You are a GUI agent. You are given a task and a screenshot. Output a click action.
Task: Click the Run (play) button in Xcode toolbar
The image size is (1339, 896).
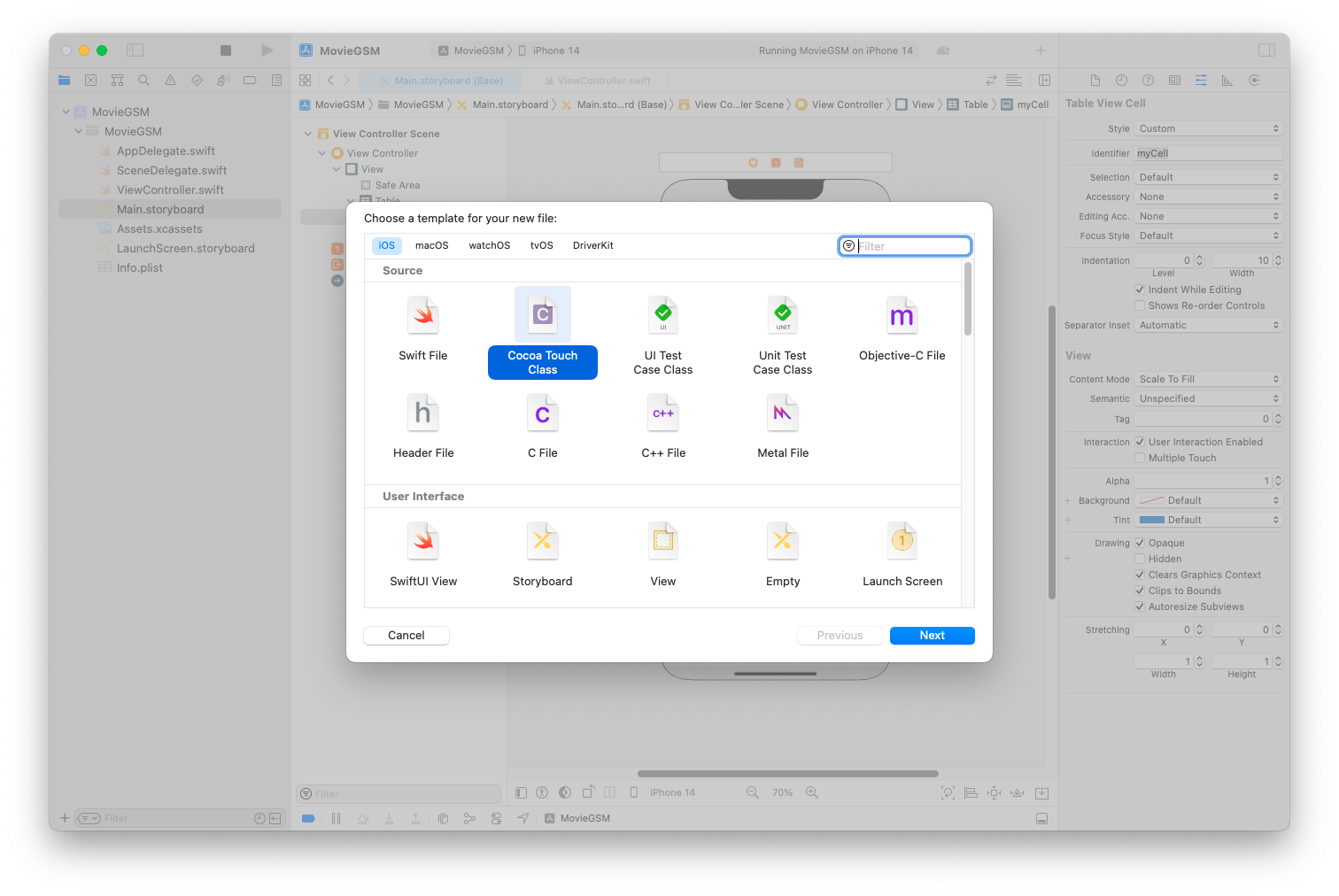pos(267,50)
